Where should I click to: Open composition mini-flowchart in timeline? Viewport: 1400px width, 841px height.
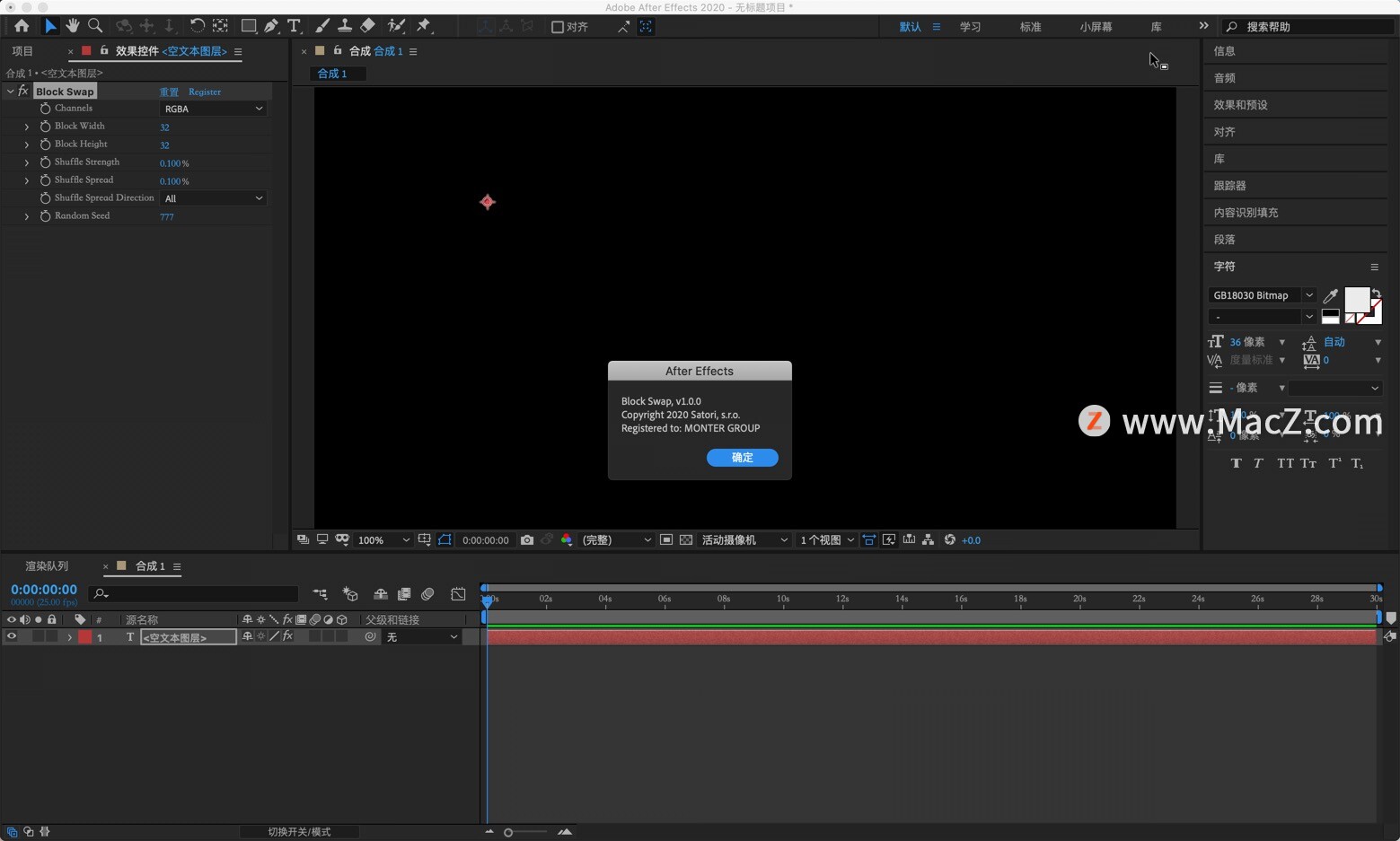[x=320, y=594]
